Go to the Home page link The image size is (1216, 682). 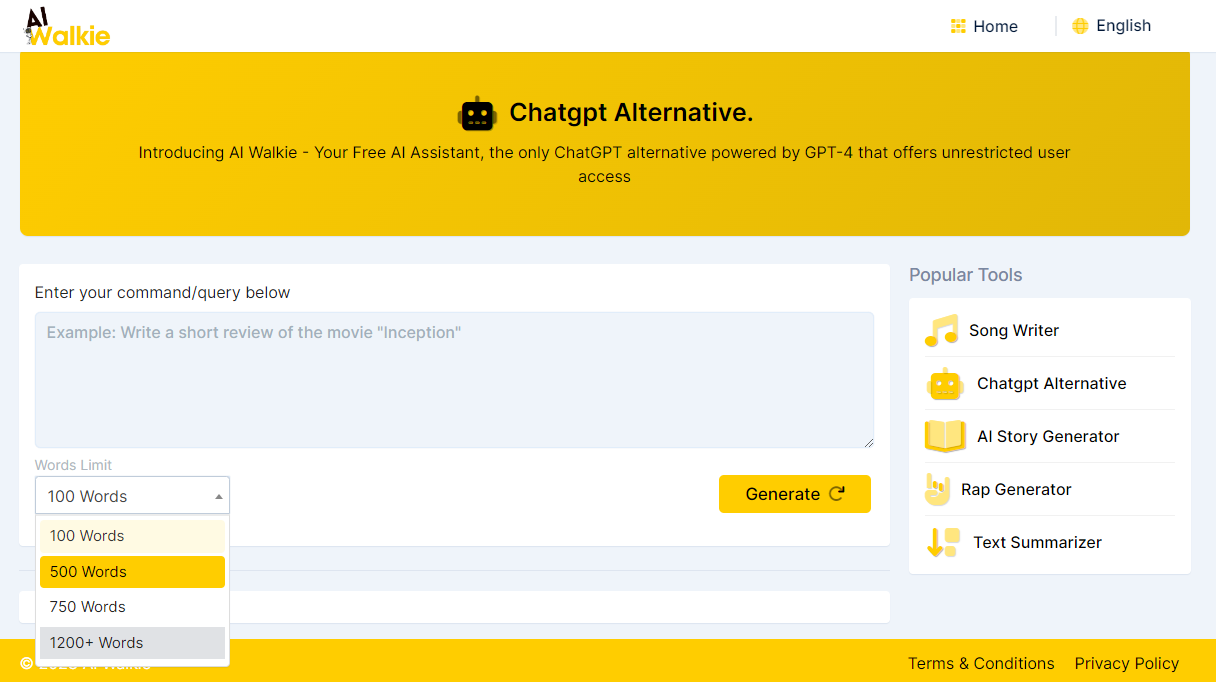click(984, 26)
